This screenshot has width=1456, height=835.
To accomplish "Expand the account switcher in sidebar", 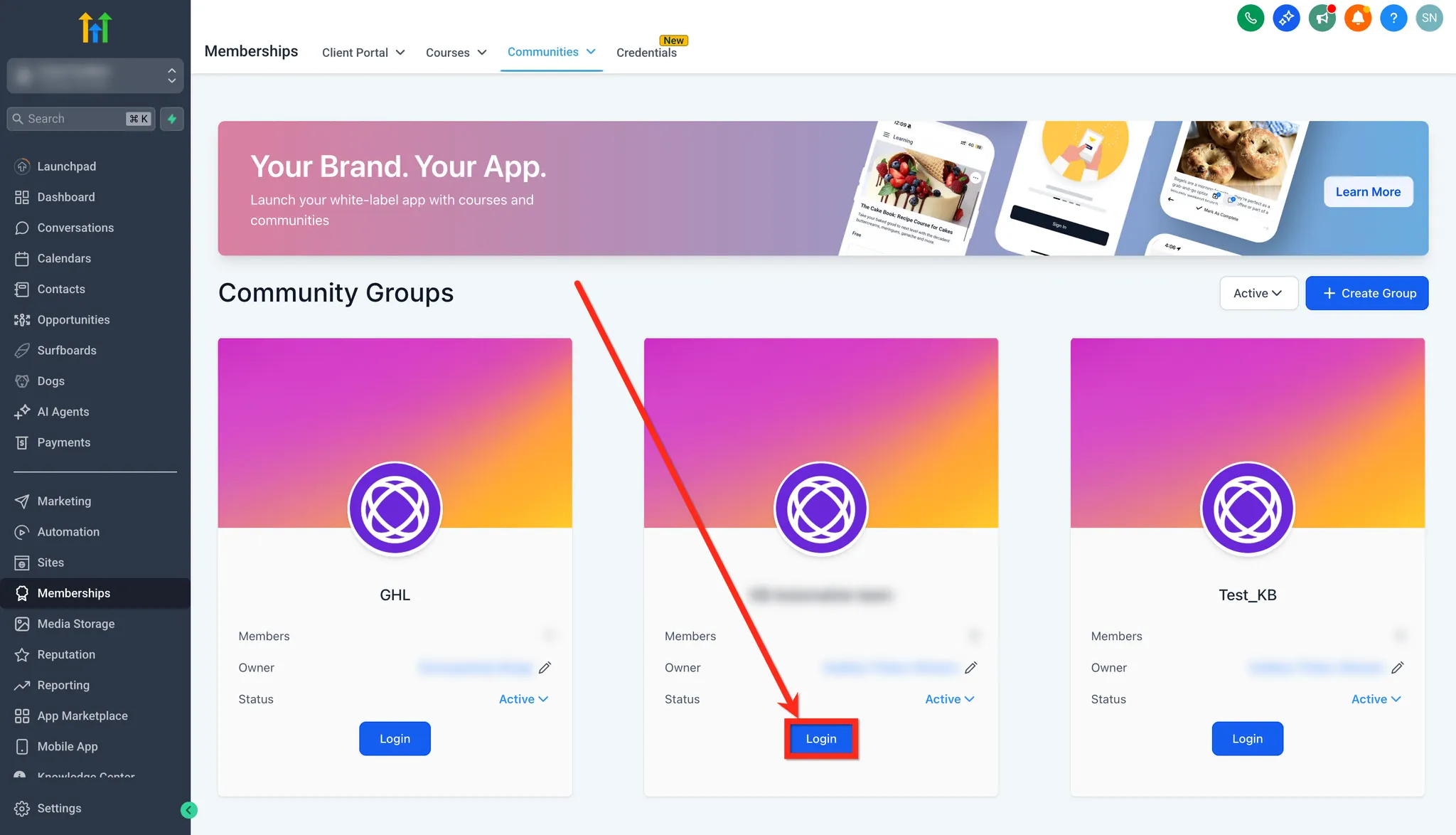I will 95,75.
